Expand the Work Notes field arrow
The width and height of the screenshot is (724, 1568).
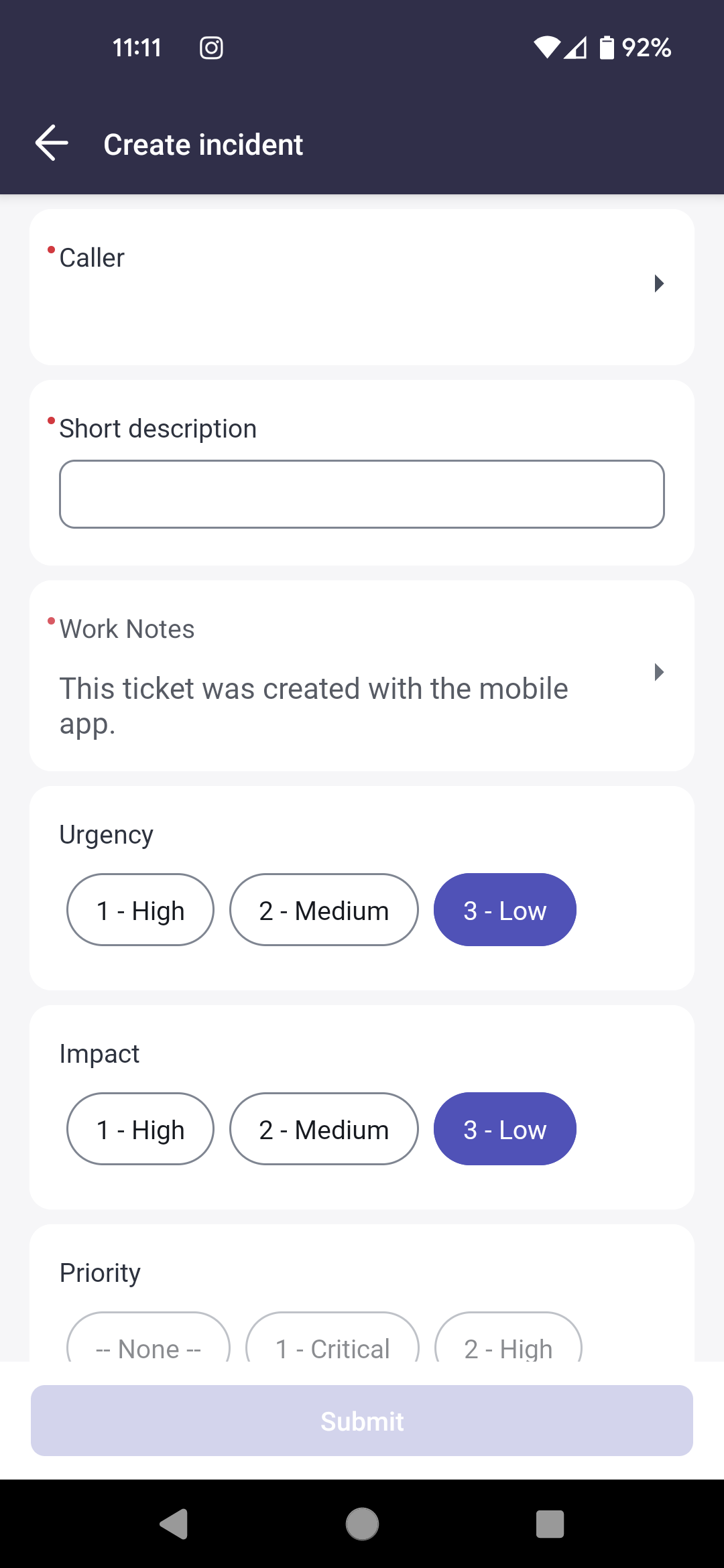click(x=659, y=672)
